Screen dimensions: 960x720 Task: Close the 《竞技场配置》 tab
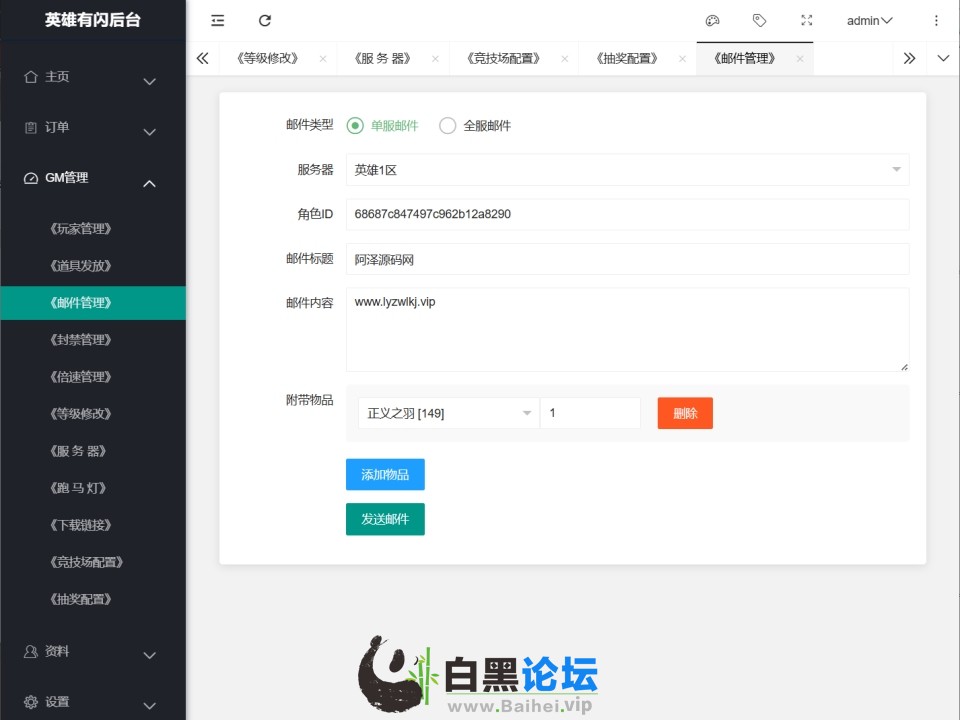[x=564, y=59]
